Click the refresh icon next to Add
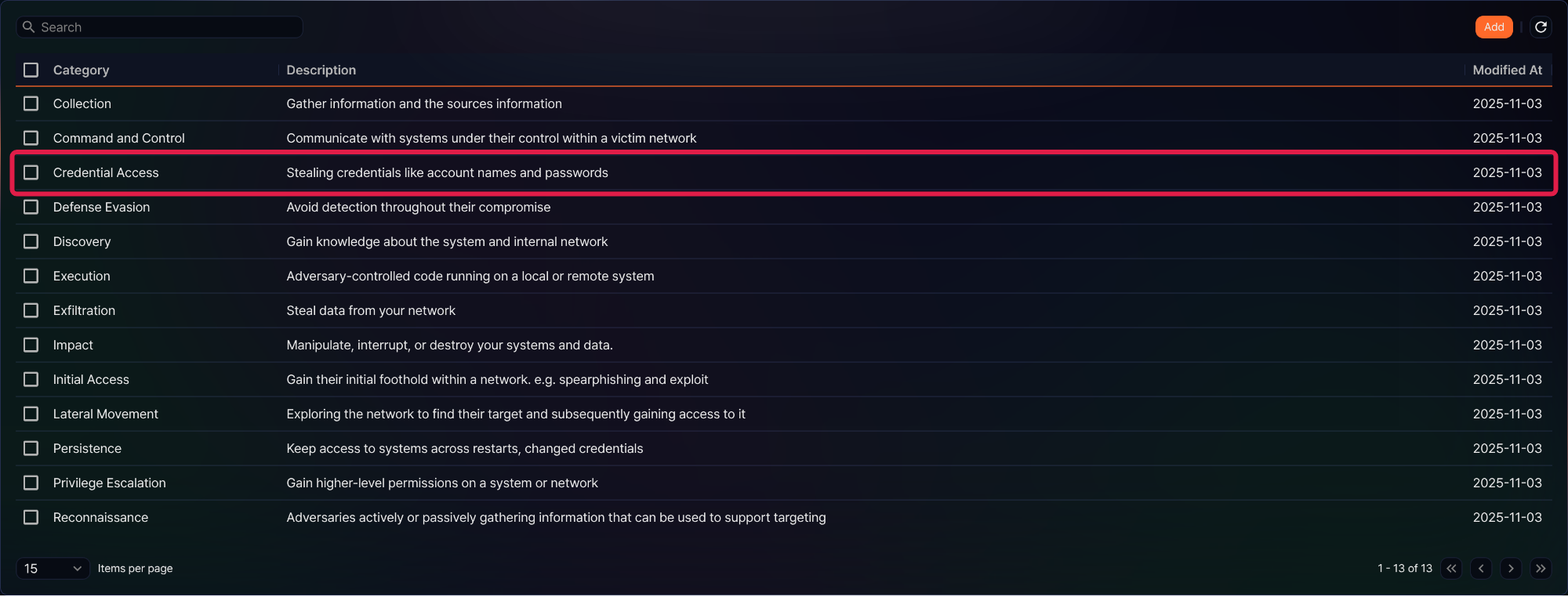 coord(1541,27)
